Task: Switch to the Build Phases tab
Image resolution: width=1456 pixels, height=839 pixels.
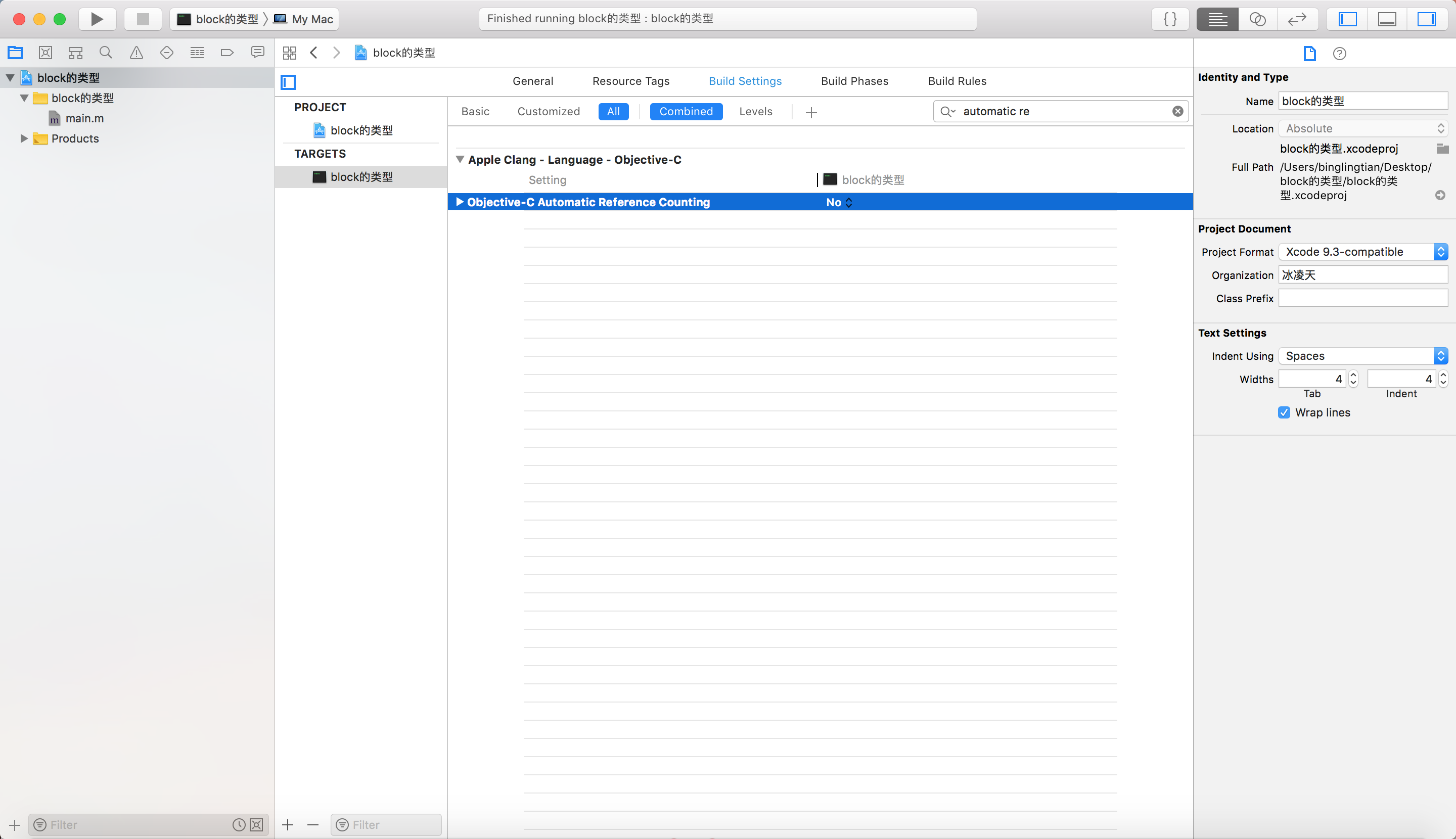Action: 854,81
